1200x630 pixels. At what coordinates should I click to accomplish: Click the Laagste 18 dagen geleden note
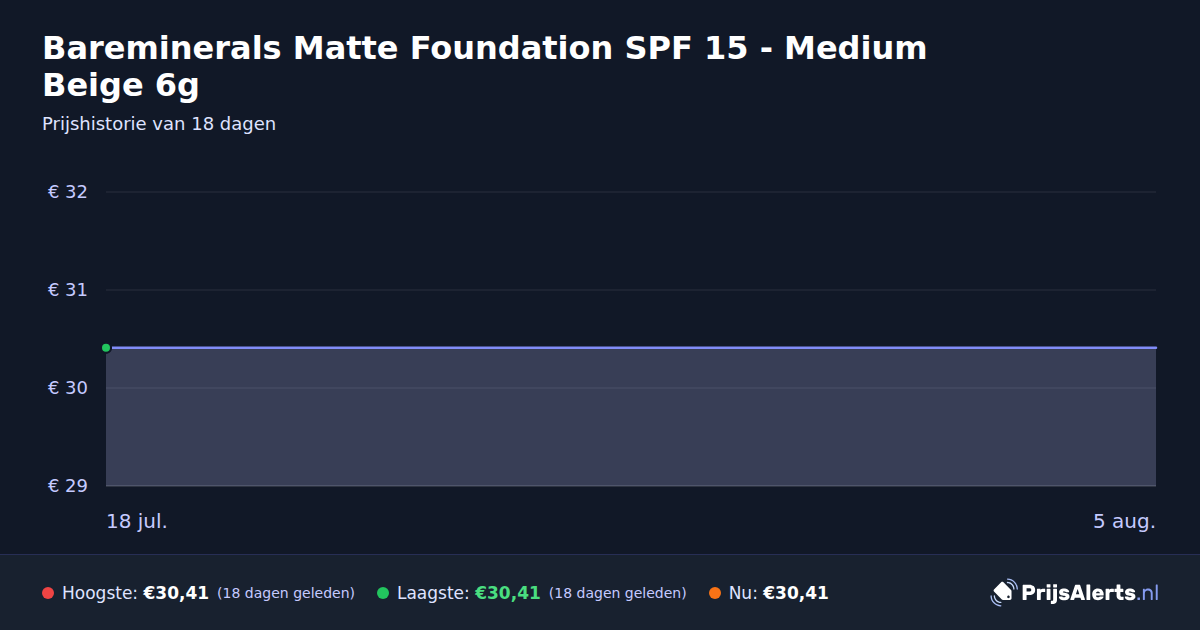618,593
